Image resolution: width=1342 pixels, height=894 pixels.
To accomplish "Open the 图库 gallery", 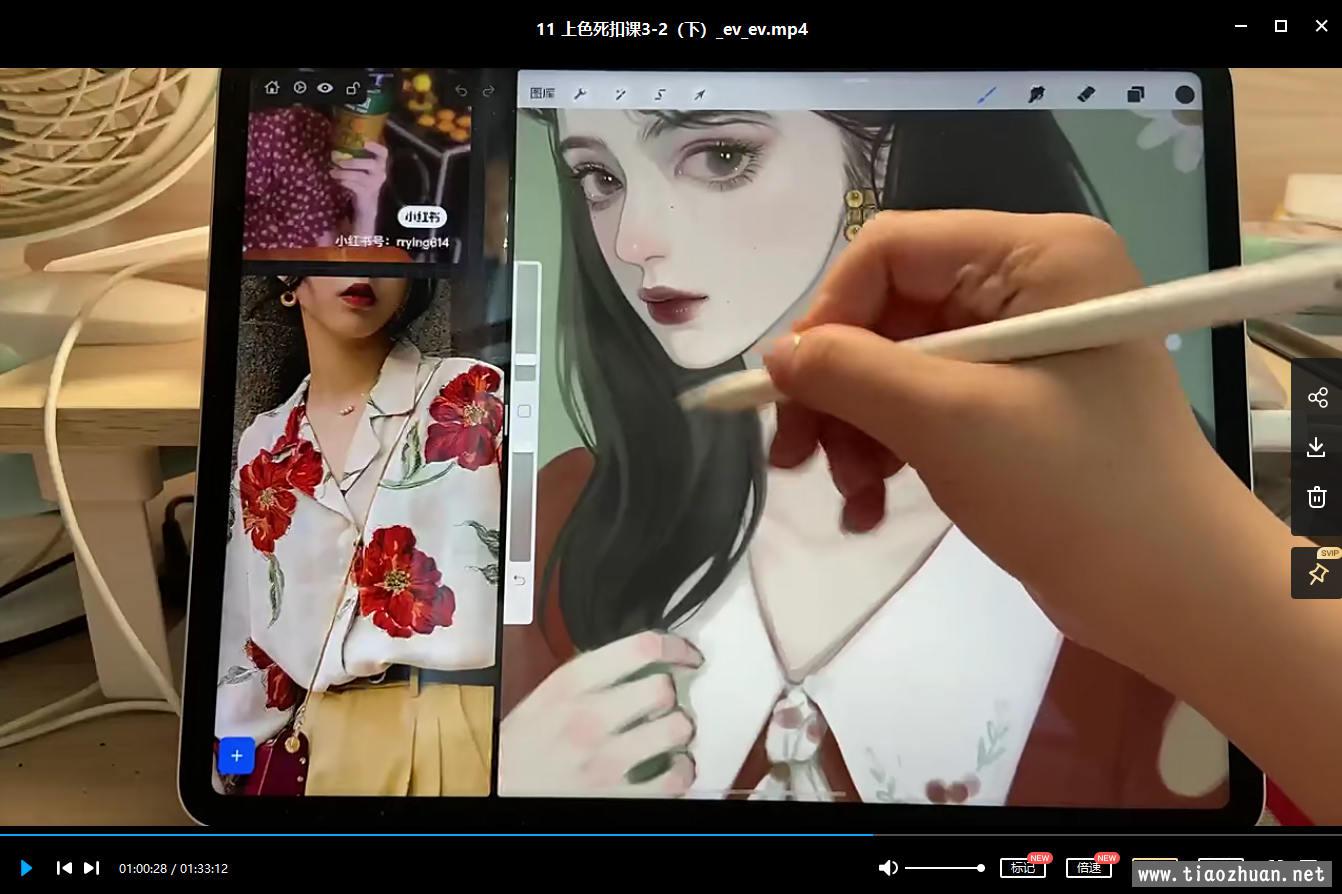I will pos(542,93).
